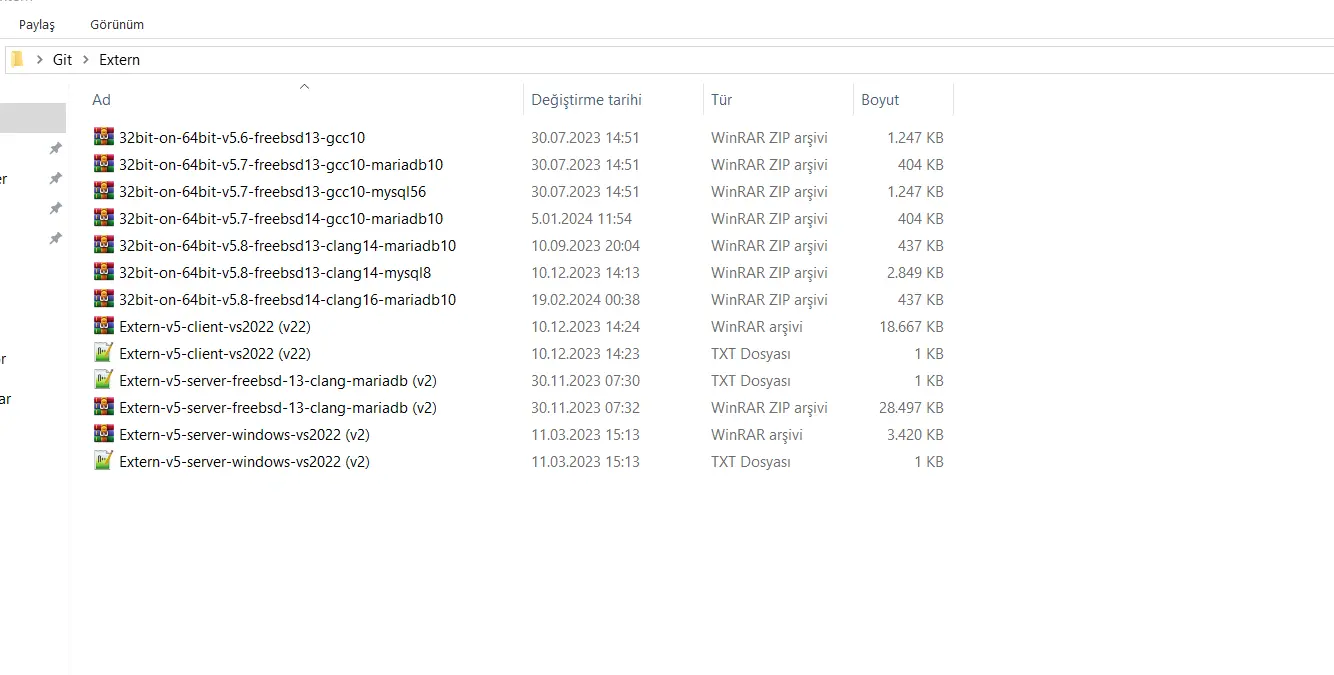This screenshot has width=1334, height=675.
Task: Click the Extern breadcrumb segment
Action: tap(120, 60)
